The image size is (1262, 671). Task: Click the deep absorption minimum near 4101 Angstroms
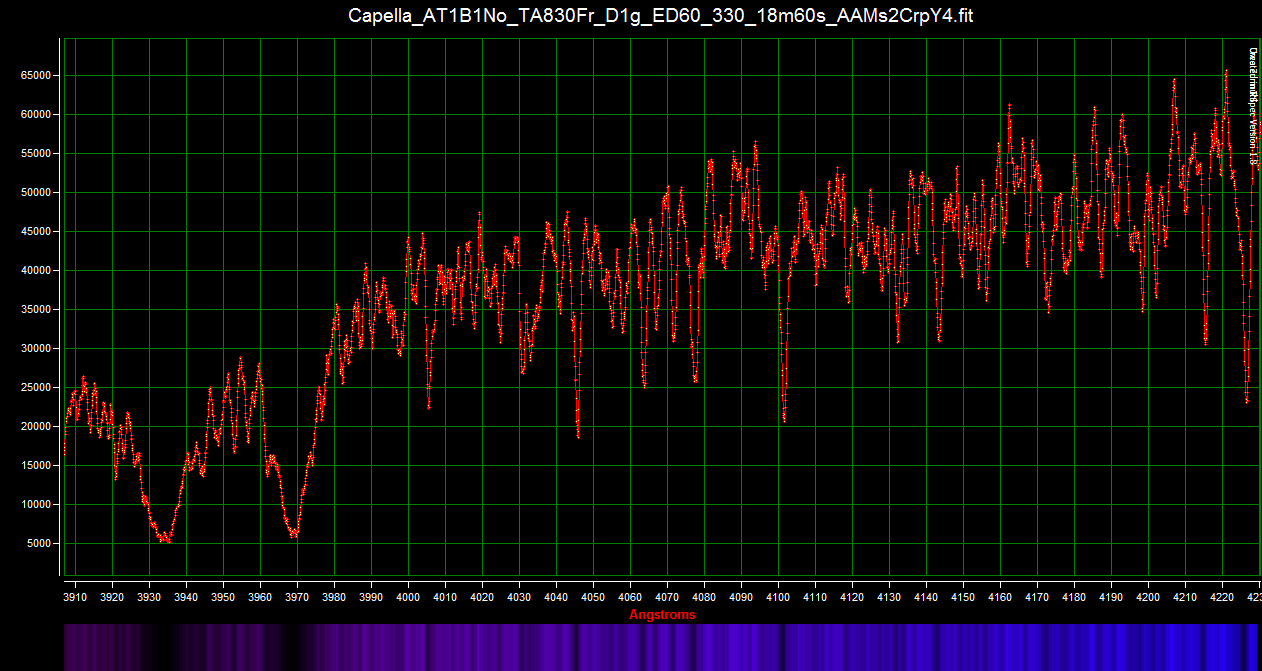784,420
